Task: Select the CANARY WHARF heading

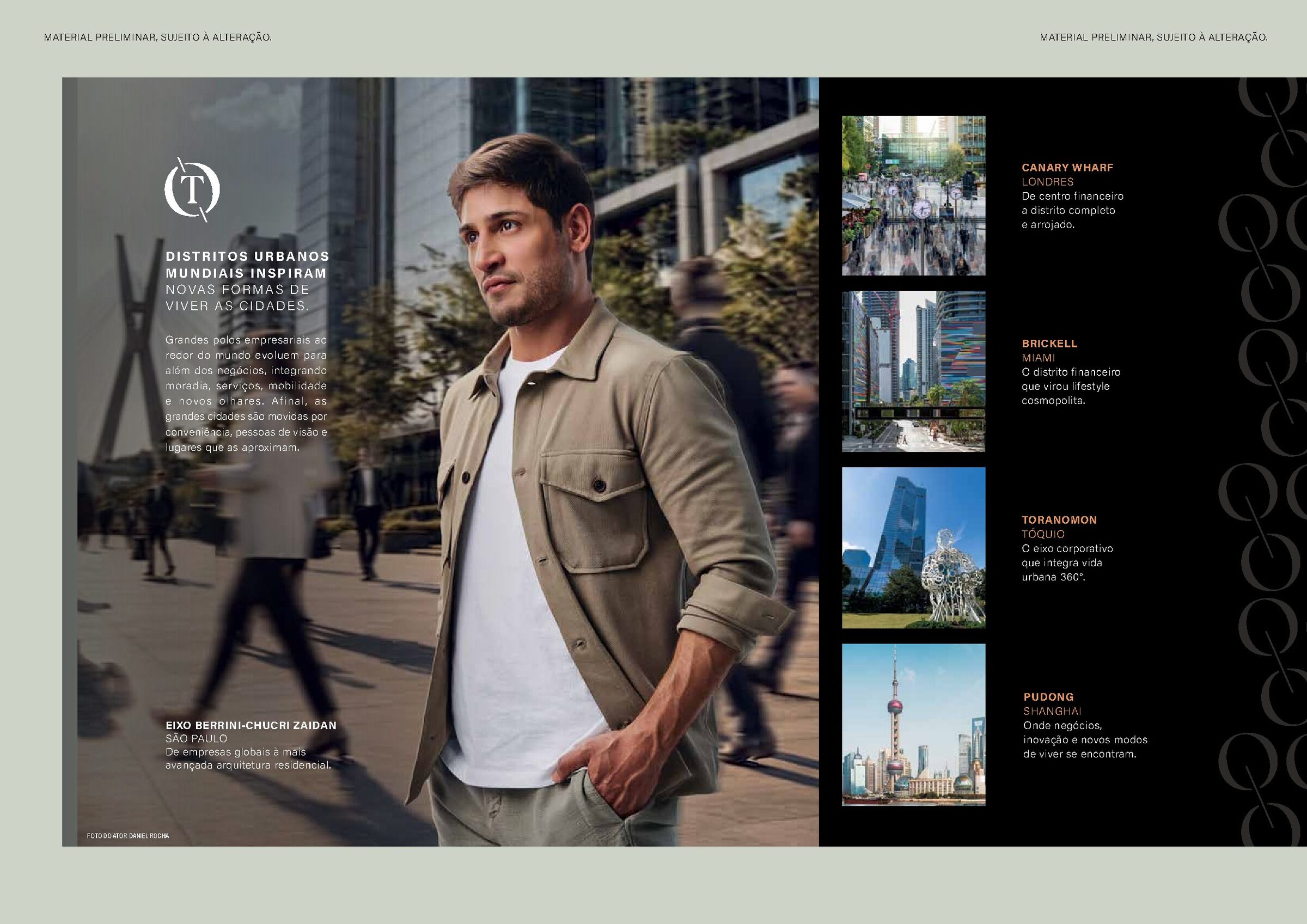Action: (x=1067, y=167)
